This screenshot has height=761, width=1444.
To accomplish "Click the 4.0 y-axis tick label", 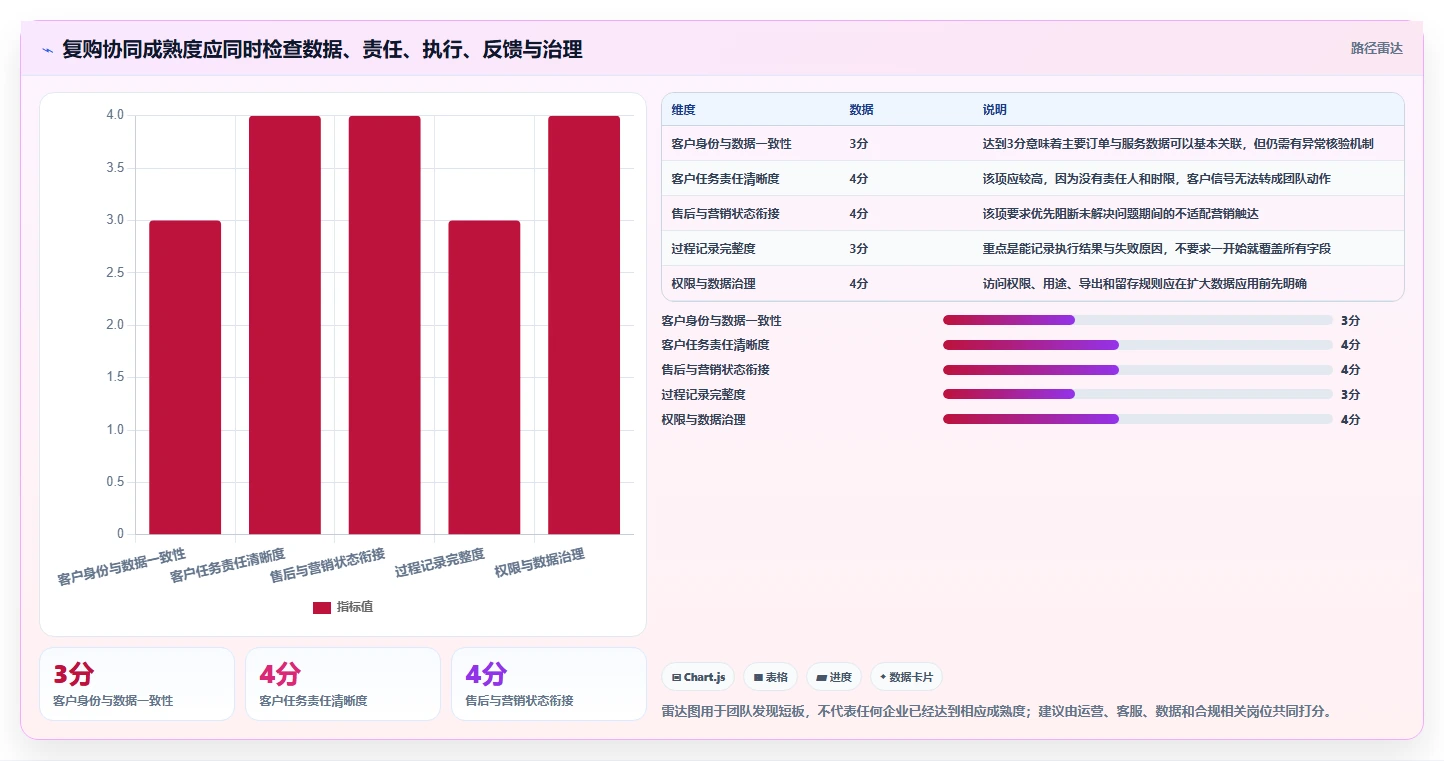I will [x=115, y=116].
